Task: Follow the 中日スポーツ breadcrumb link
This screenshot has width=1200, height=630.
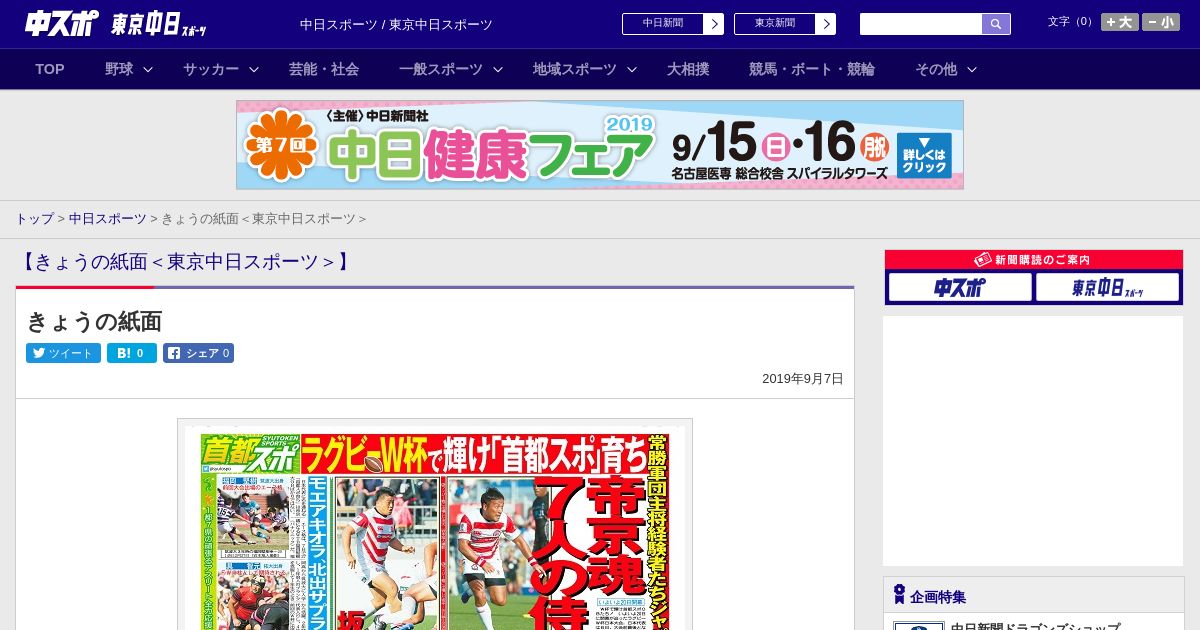Action: click(107, 218)
